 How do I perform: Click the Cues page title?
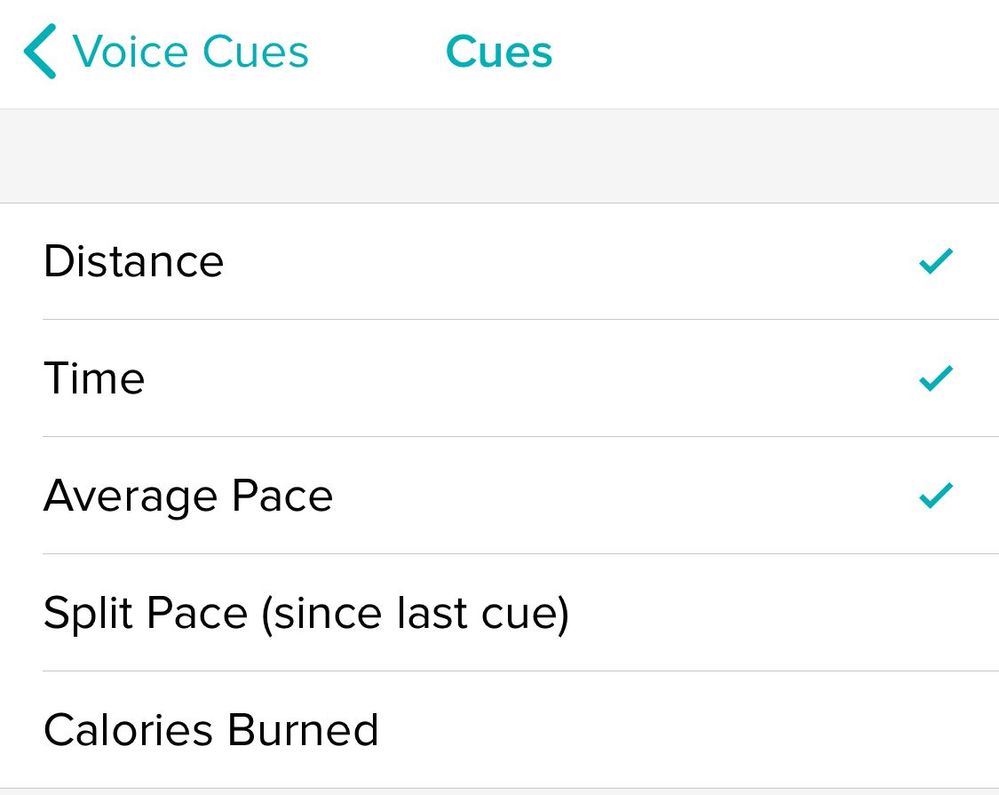tap(499, 52)
